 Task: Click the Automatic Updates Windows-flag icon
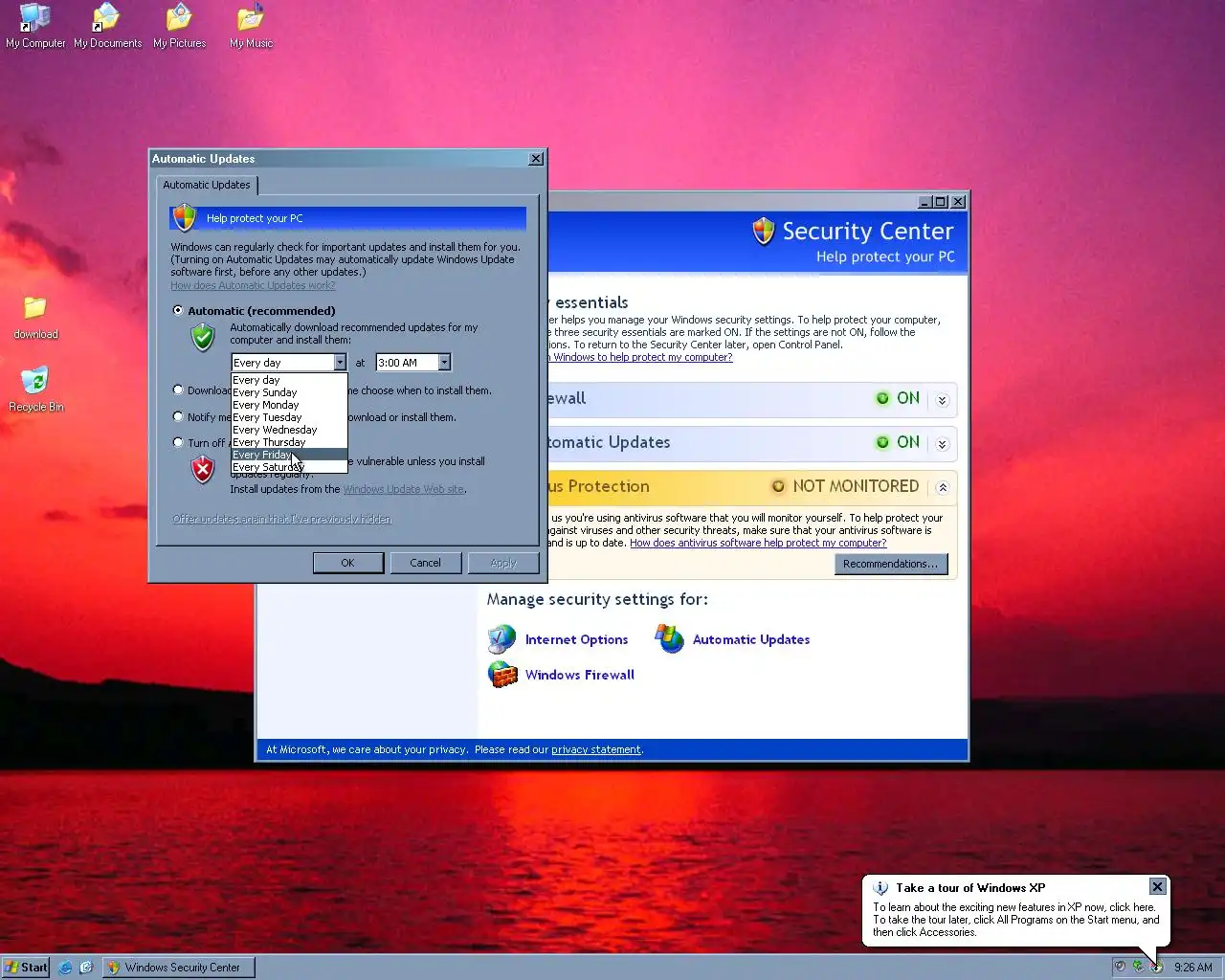[x=669, y=638]
